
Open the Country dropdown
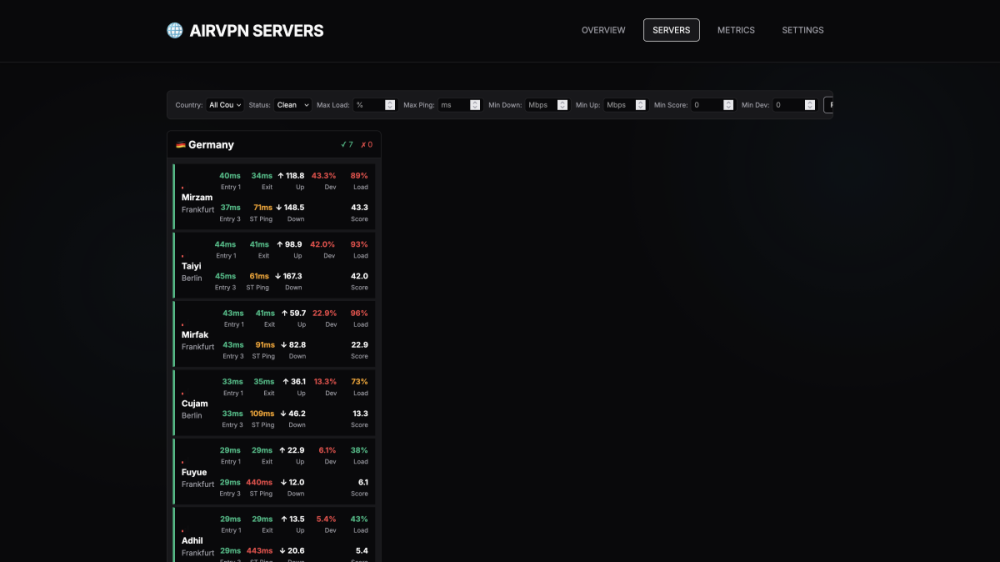[x=225, y=105]
